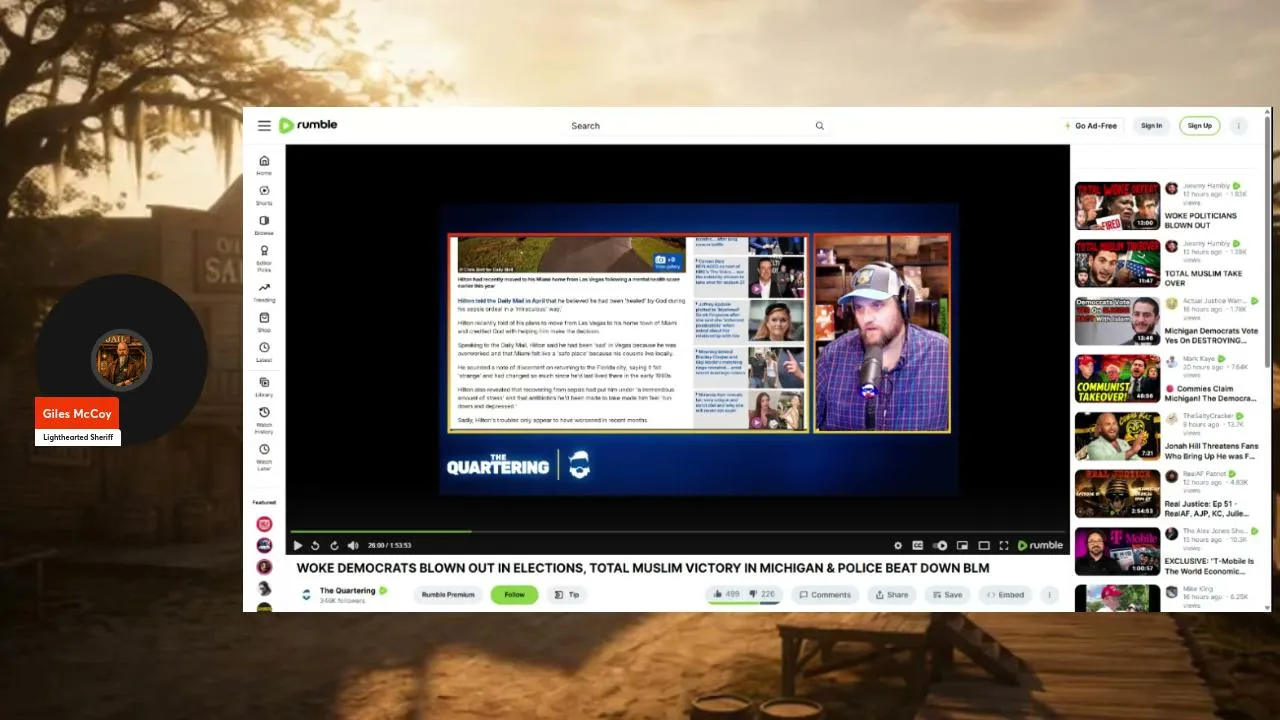This screenshot has height=720, width=1280.
Task: Open the Shop sidebar item
Action: 264,322
